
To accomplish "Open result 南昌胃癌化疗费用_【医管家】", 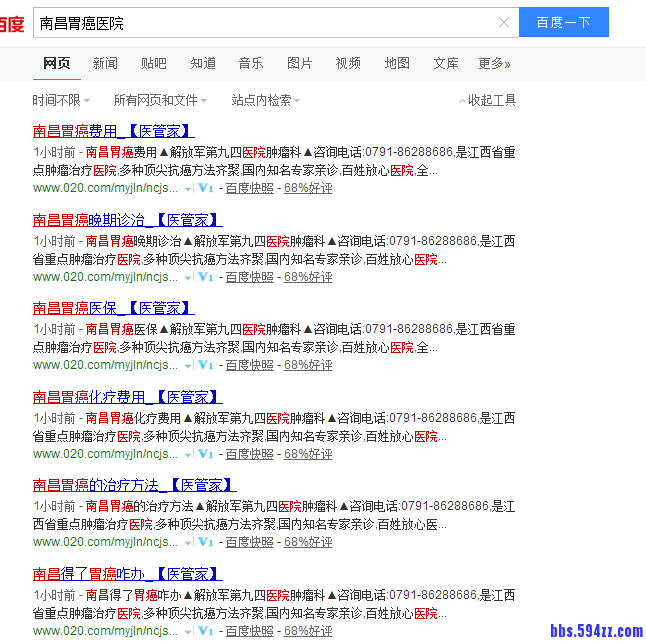I will pyautogui.click(x=128, y=398).
